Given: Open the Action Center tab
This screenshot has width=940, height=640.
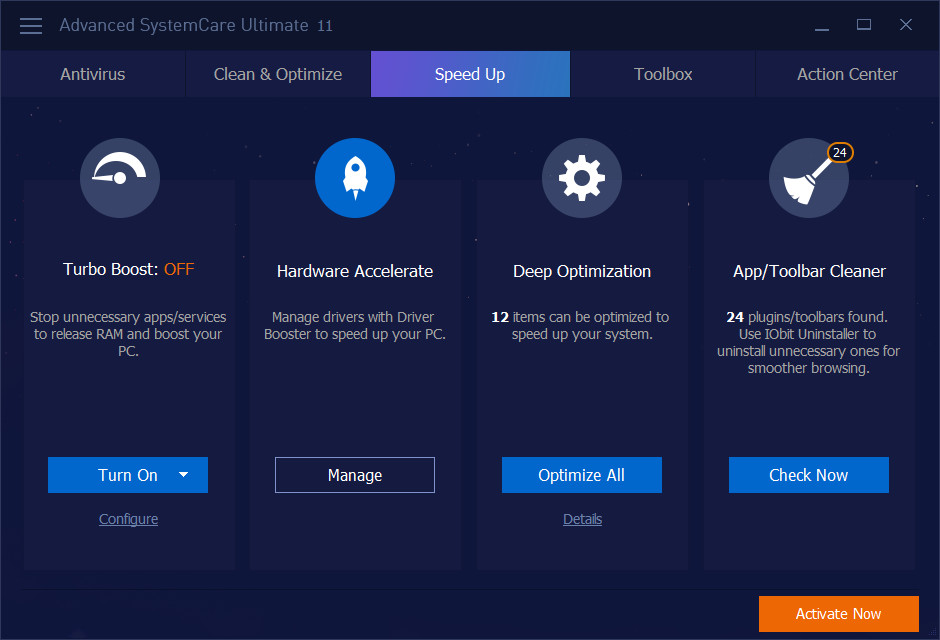Looking at the screenshot, I should click(847, 74).
